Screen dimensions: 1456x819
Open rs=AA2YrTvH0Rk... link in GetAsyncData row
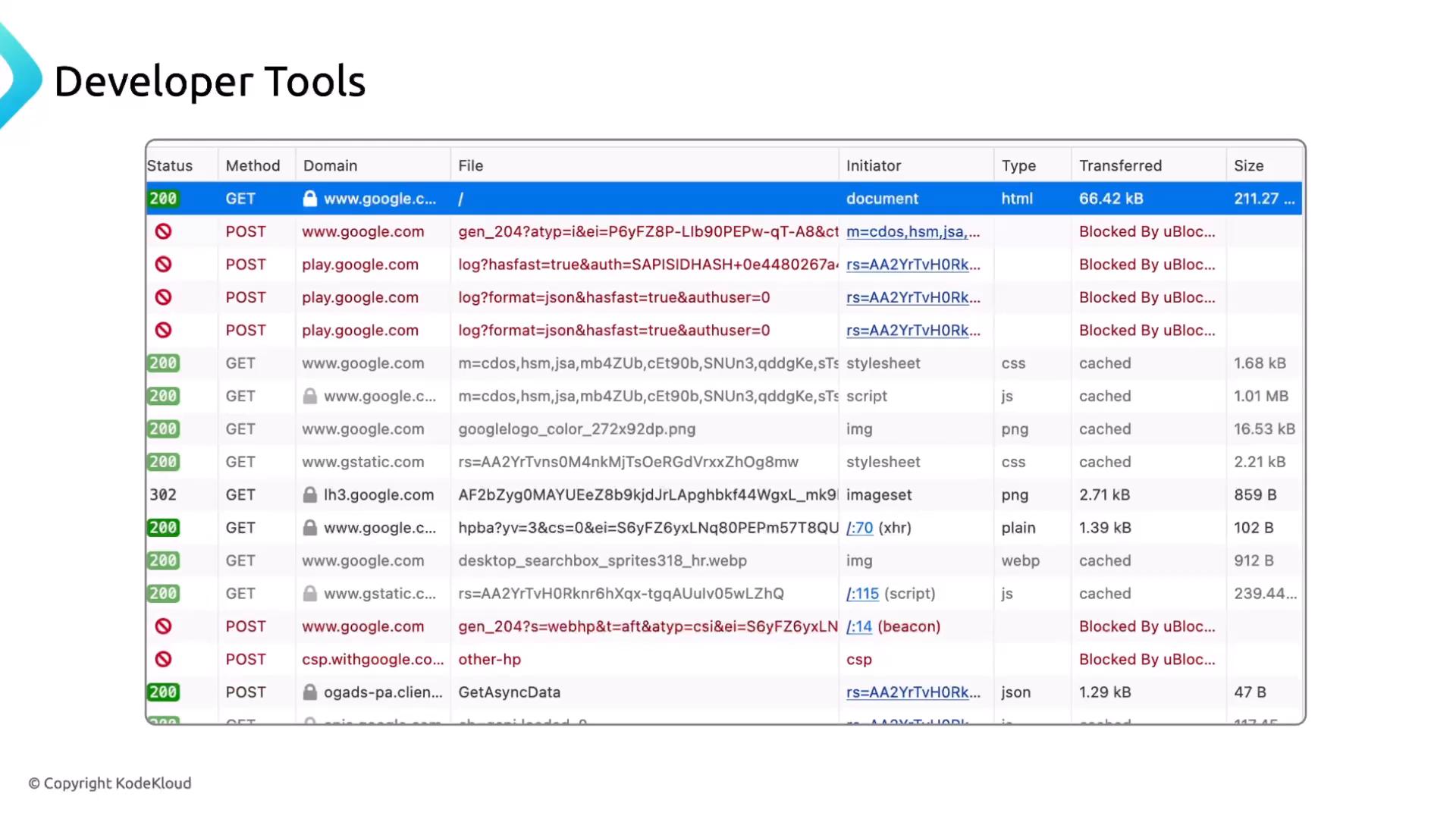pos(913,692)
